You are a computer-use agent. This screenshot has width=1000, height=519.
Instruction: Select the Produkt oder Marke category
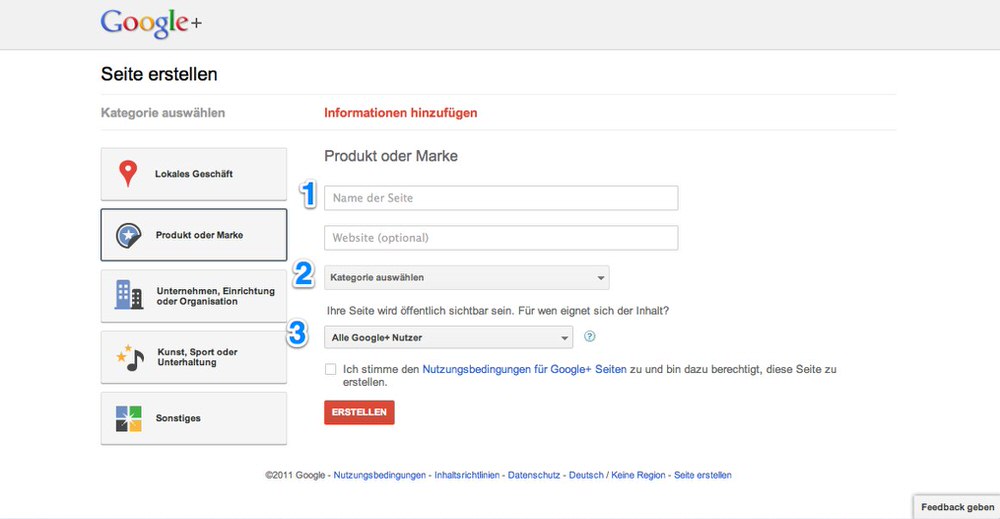[194, 235]
